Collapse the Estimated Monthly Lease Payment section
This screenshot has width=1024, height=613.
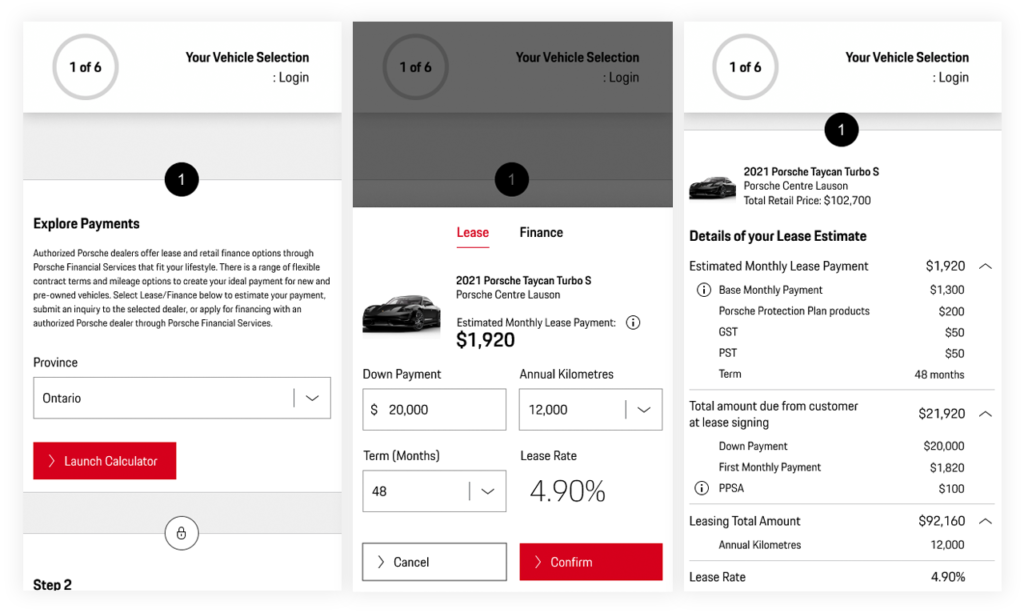pyautogui.click(x=985, y=267)
